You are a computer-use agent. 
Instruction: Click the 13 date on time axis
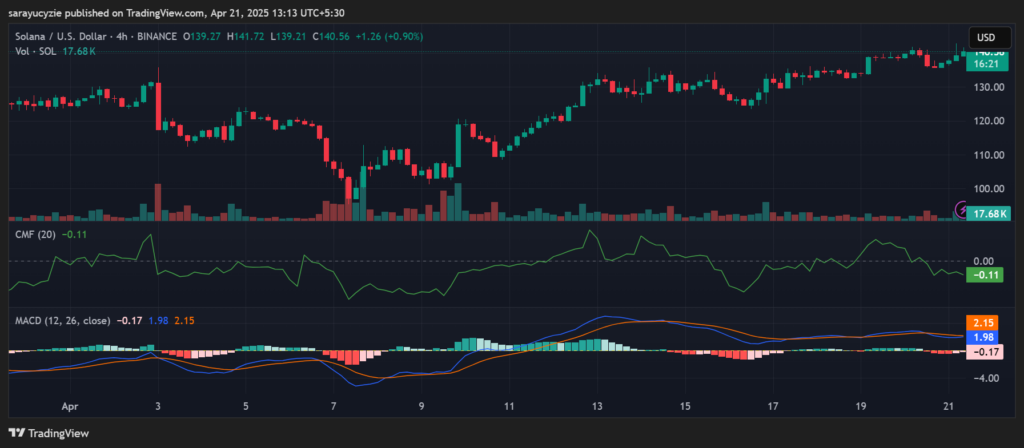pos(597,407)
